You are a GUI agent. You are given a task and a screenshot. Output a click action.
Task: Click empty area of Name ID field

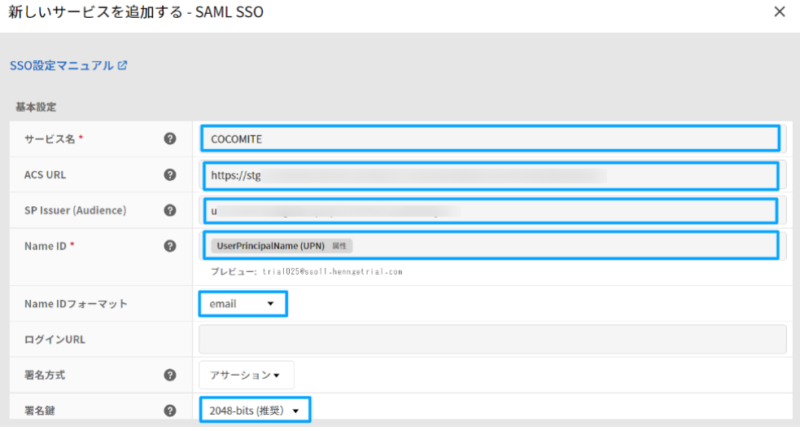pos(560,245)
